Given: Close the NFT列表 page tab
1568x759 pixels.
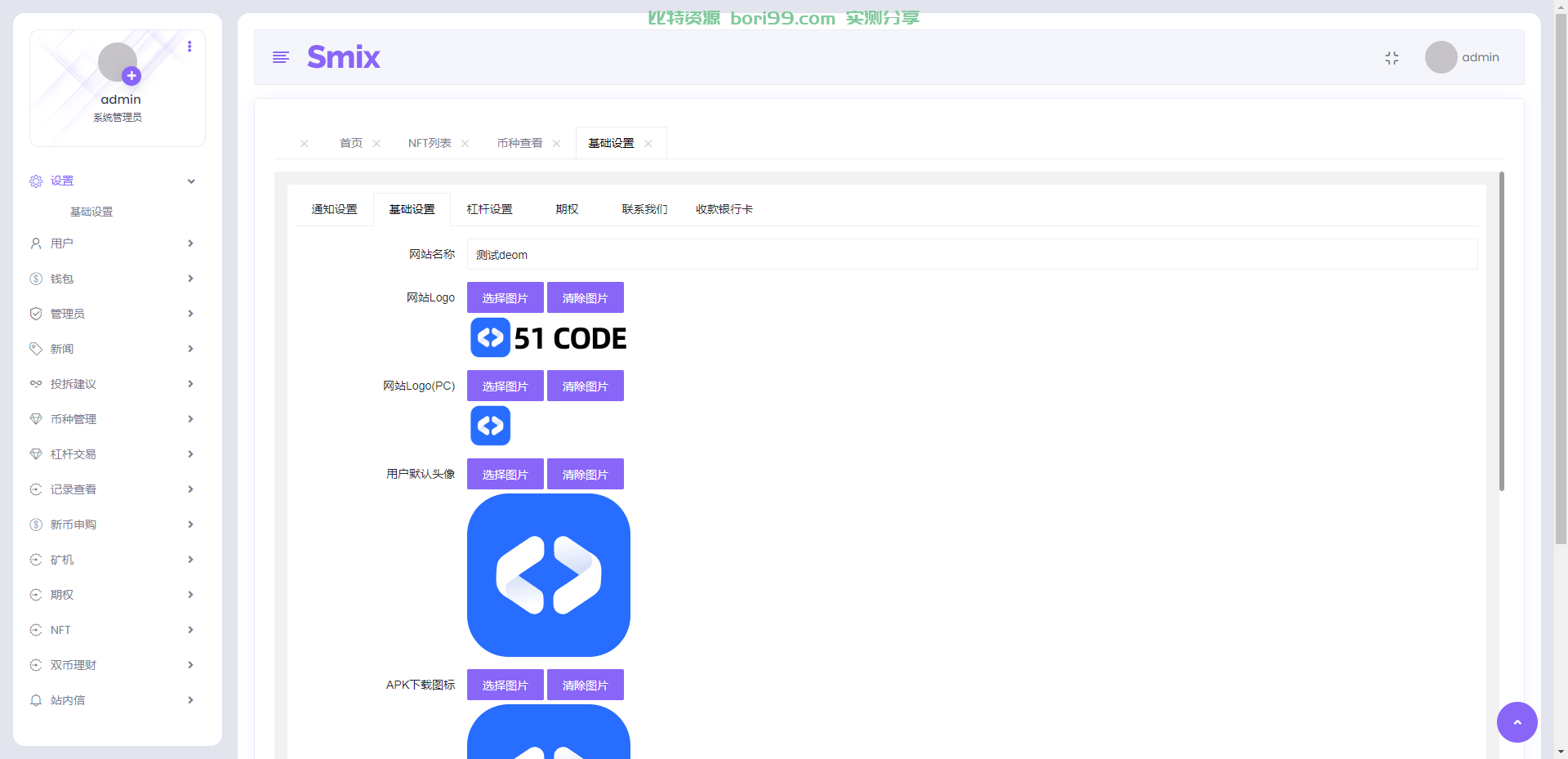Looking at the screenshot, I should (x=465, y=143).
